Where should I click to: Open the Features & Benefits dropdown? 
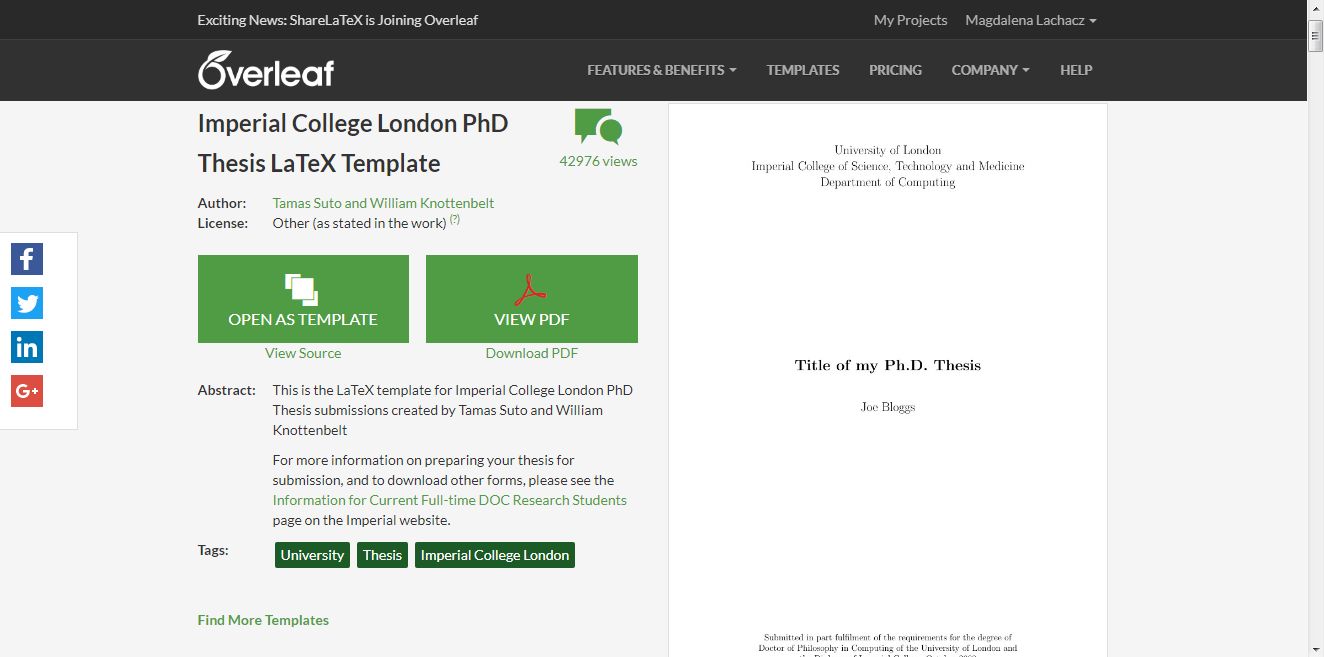tap(661, 70)
